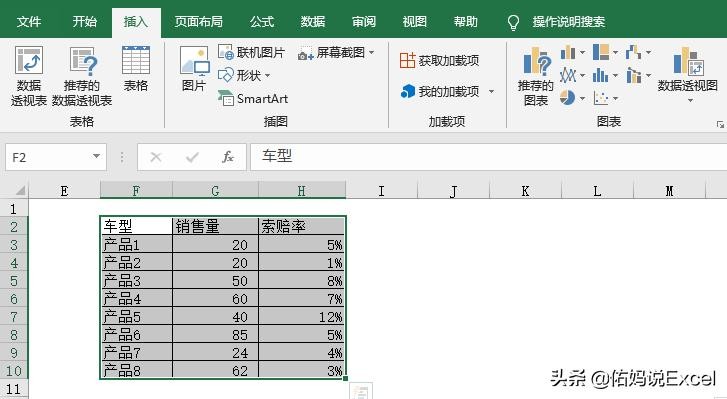Open the 文件 File tab
The width and height of the screenshot is (727, 399).
(29, 22)
